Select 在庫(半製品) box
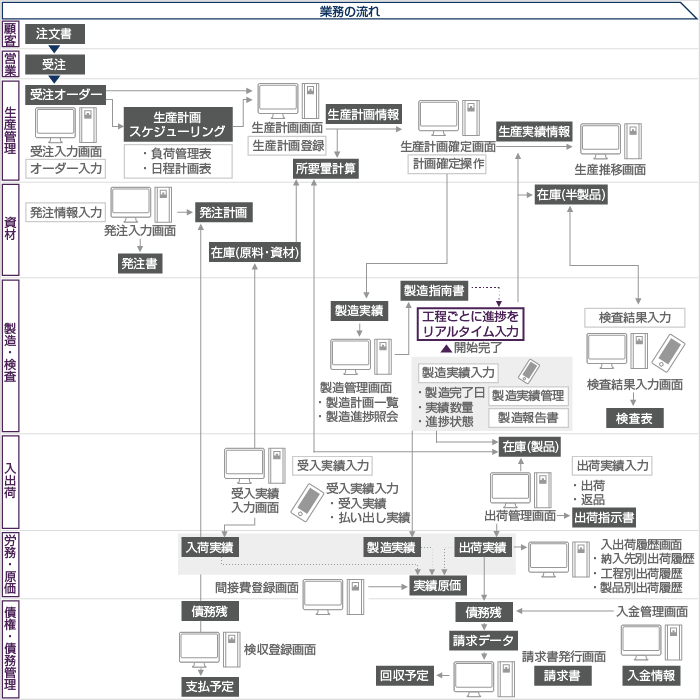 (x=571, y=195)
